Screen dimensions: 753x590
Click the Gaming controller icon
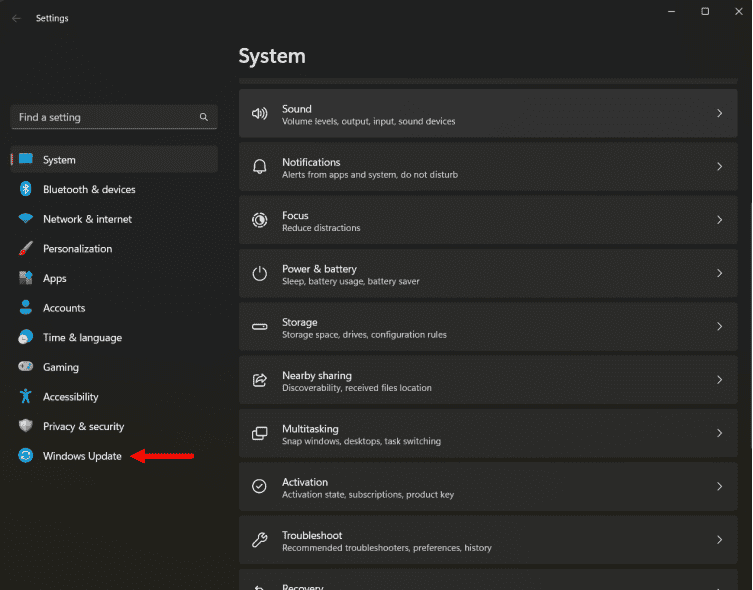(x=26, y=367)
